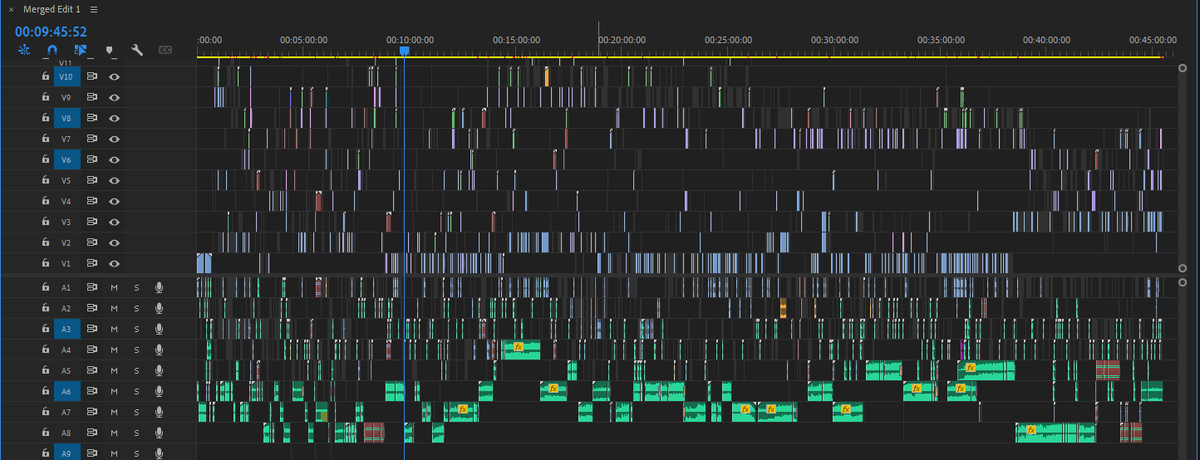Viewport: 1200px width, 460px height.
Task: Click ruler at 00:40:00:00 label
Action: 1048,39
